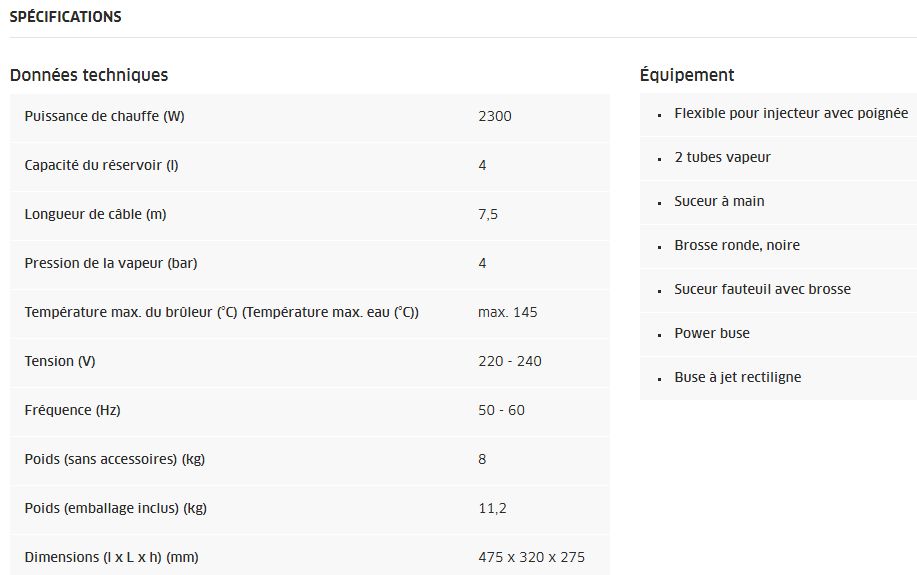Click the Longueur de câble (m) label

[x=95, y=214]
